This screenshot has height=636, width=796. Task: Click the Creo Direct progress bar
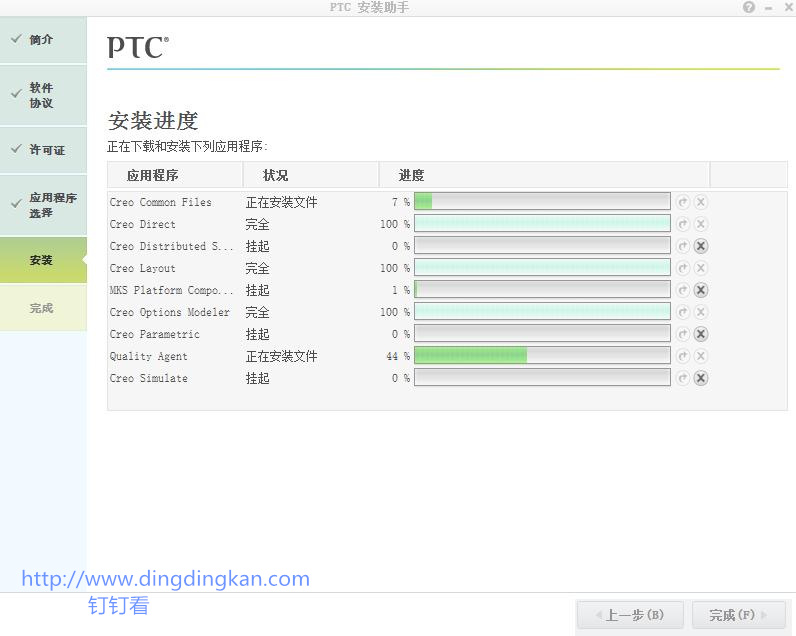tap(542, 223)
